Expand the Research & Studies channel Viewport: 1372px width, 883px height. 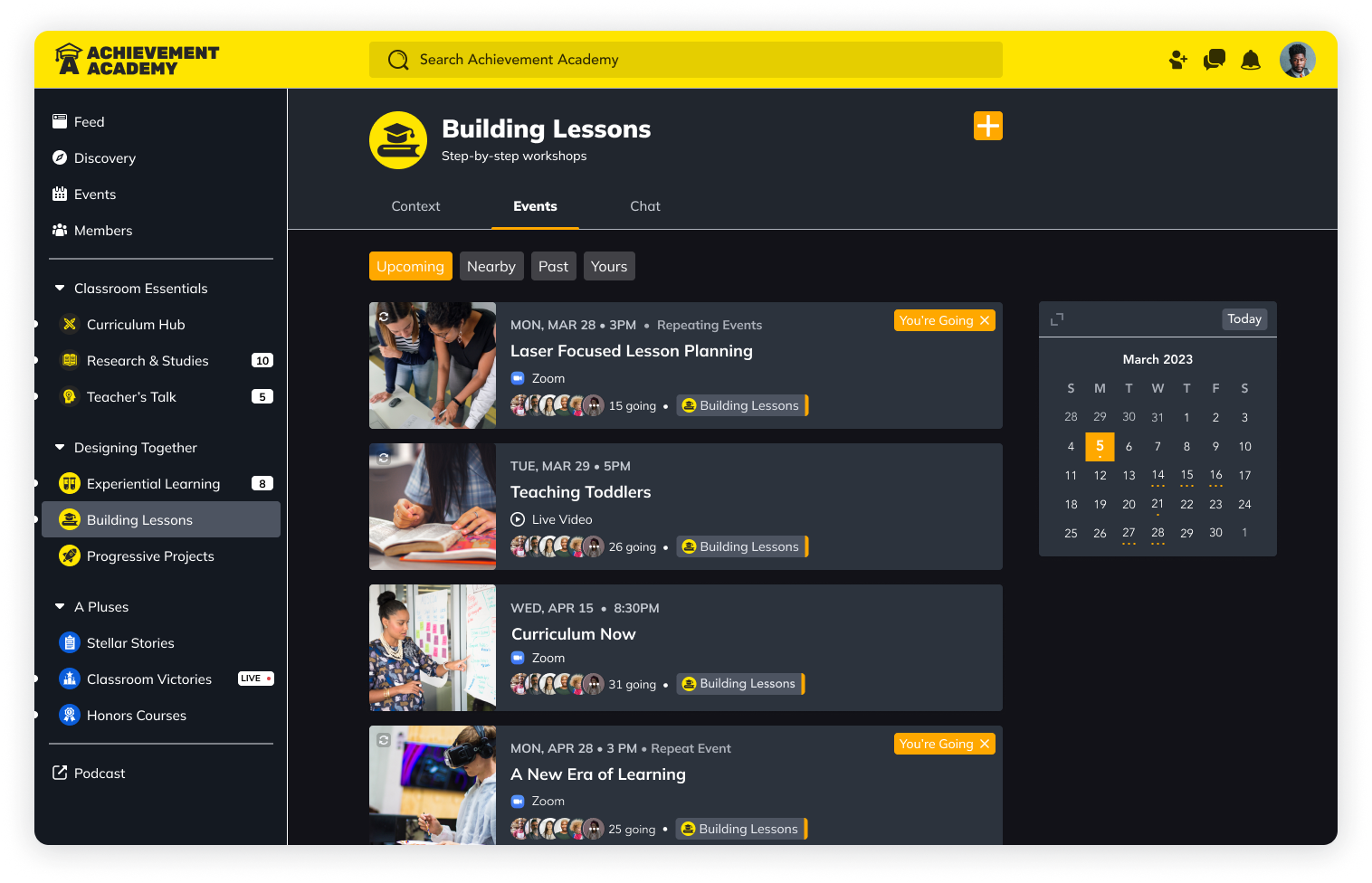click(35, 360)
